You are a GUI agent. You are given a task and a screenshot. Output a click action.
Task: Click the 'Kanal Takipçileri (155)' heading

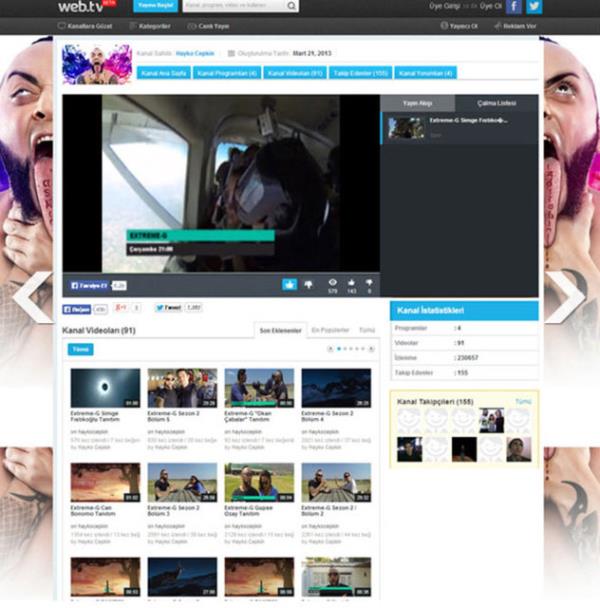tap(435, 402)
